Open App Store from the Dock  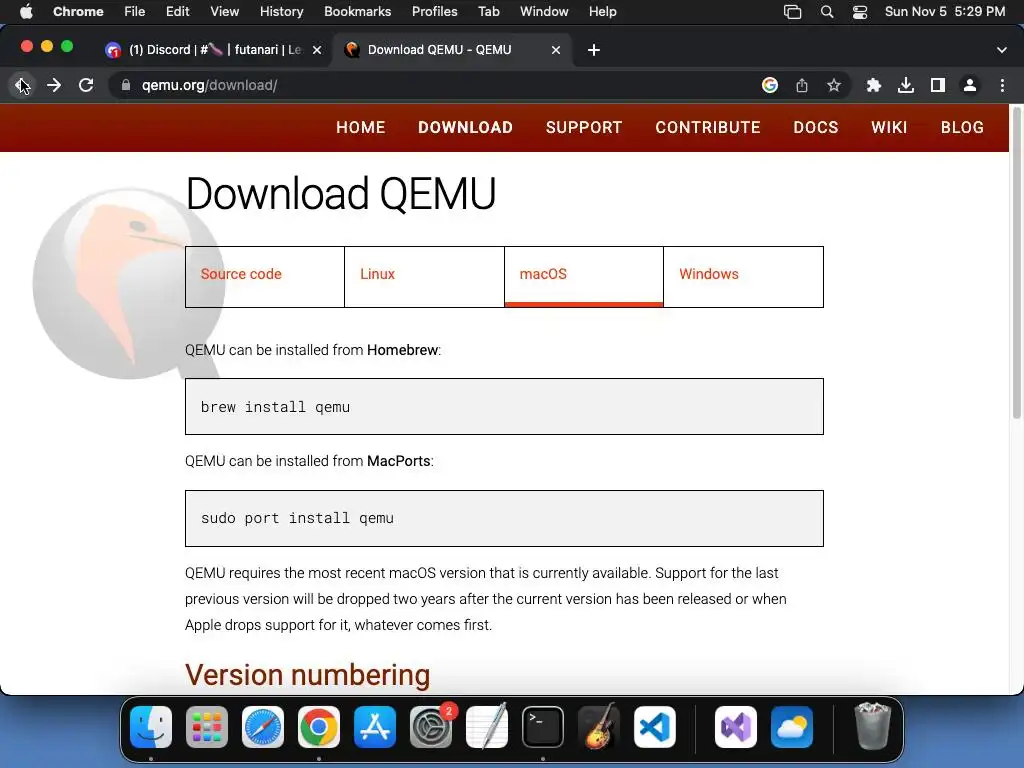375,727
